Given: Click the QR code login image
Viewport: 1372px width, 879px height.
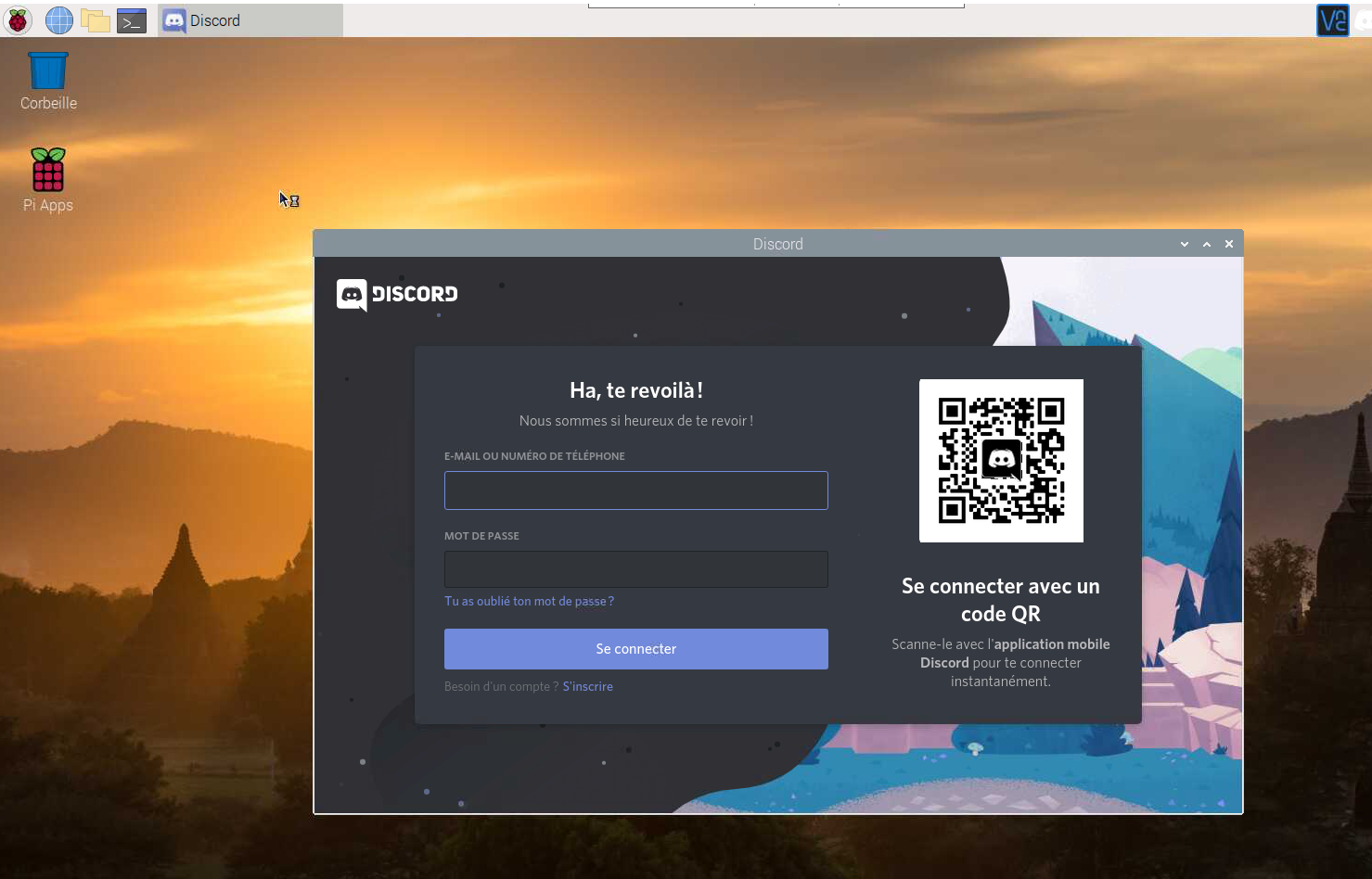Looking at the screenshot, I should coord(1001,461).
